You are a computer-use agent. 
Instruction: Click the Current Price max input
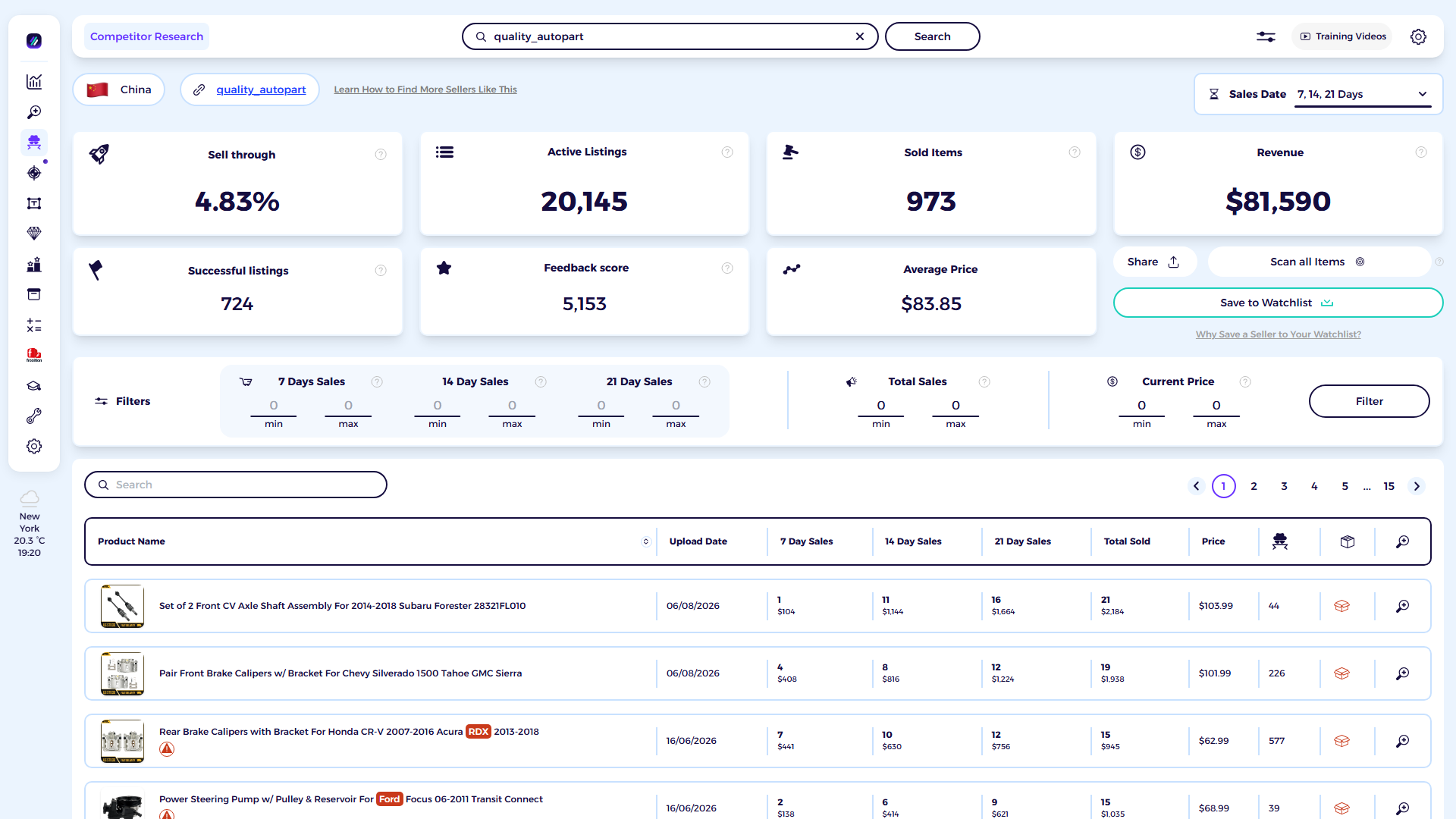(1216, 406)
